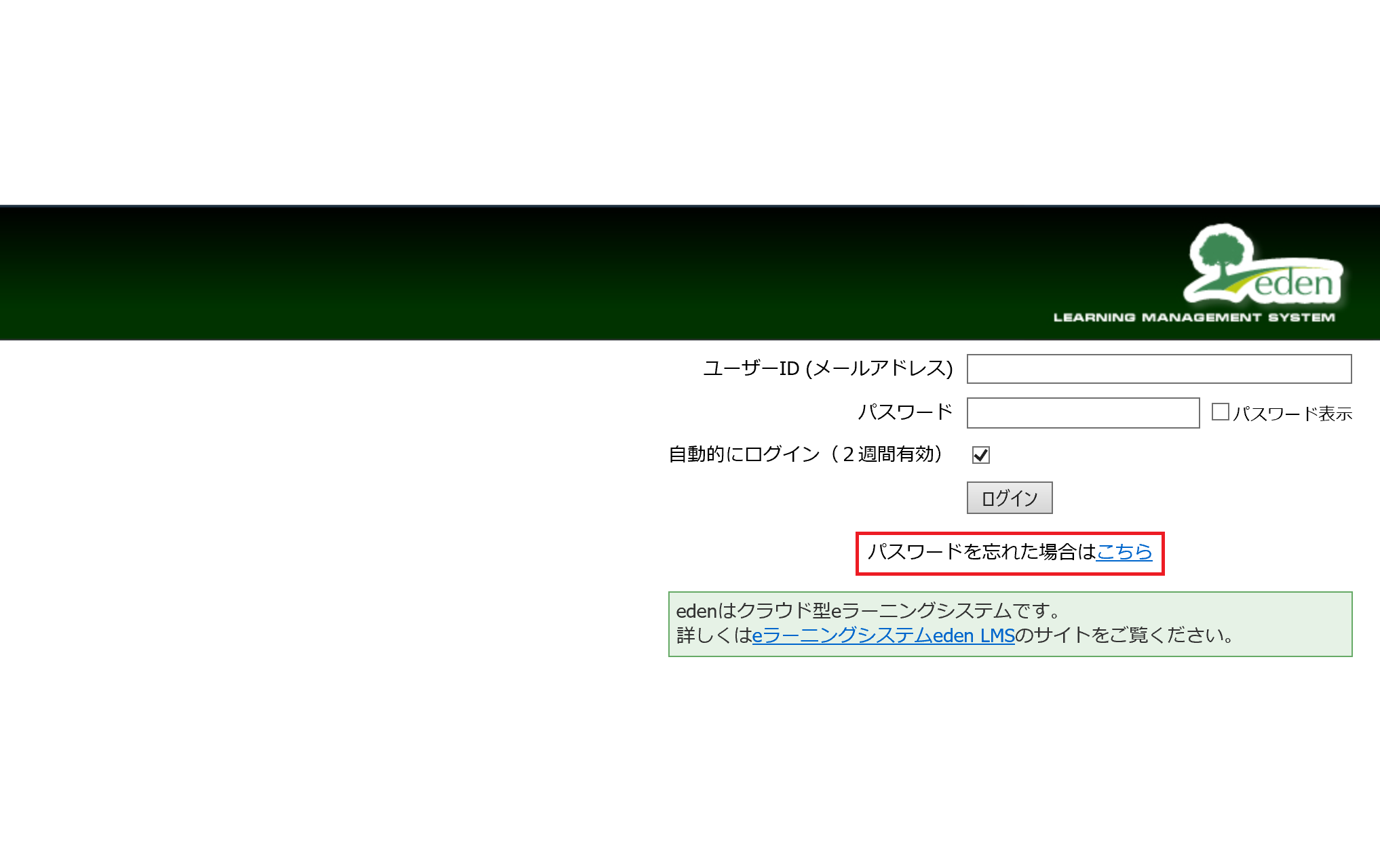Focus the ユーザーID (メールアドレス) input field
Viewport: 1380px width, 868px height.
[x=1159, y=369]
